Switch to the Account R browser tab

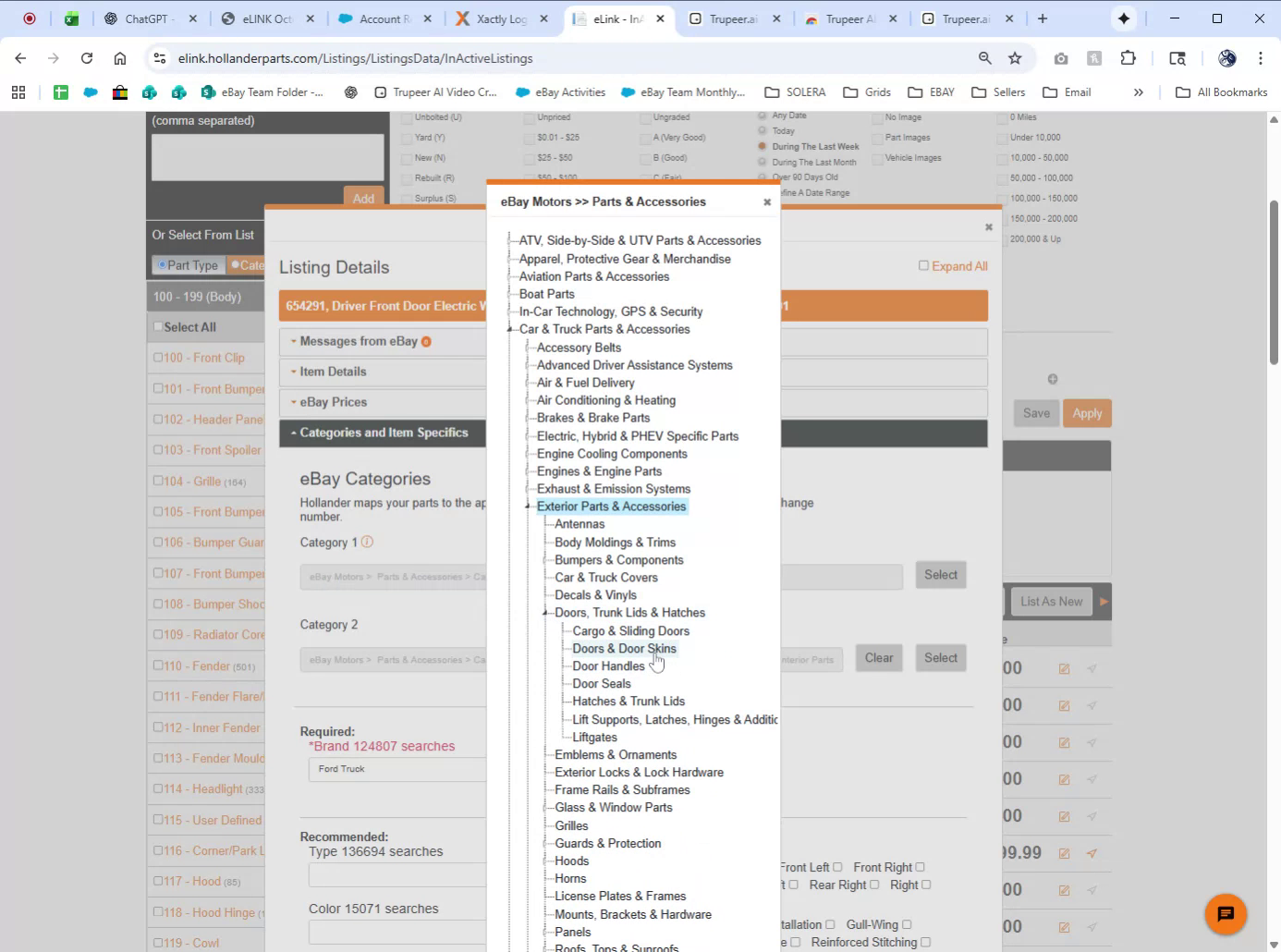(384, 18)
